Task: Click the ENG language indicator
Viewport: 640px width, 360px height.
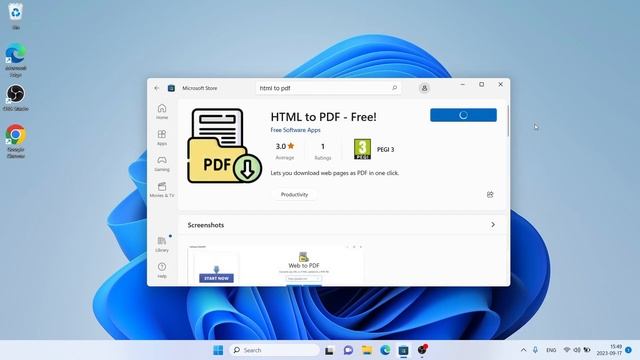Action: pos(551,350)
